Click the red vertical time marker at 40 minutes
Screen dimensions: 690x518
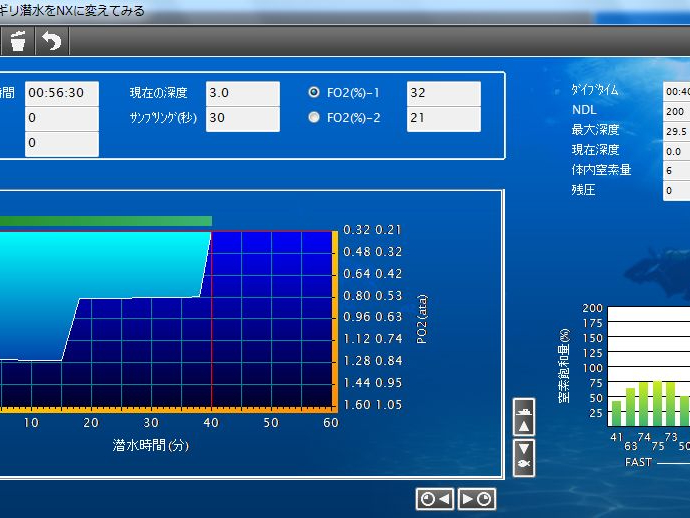[212, 320]
